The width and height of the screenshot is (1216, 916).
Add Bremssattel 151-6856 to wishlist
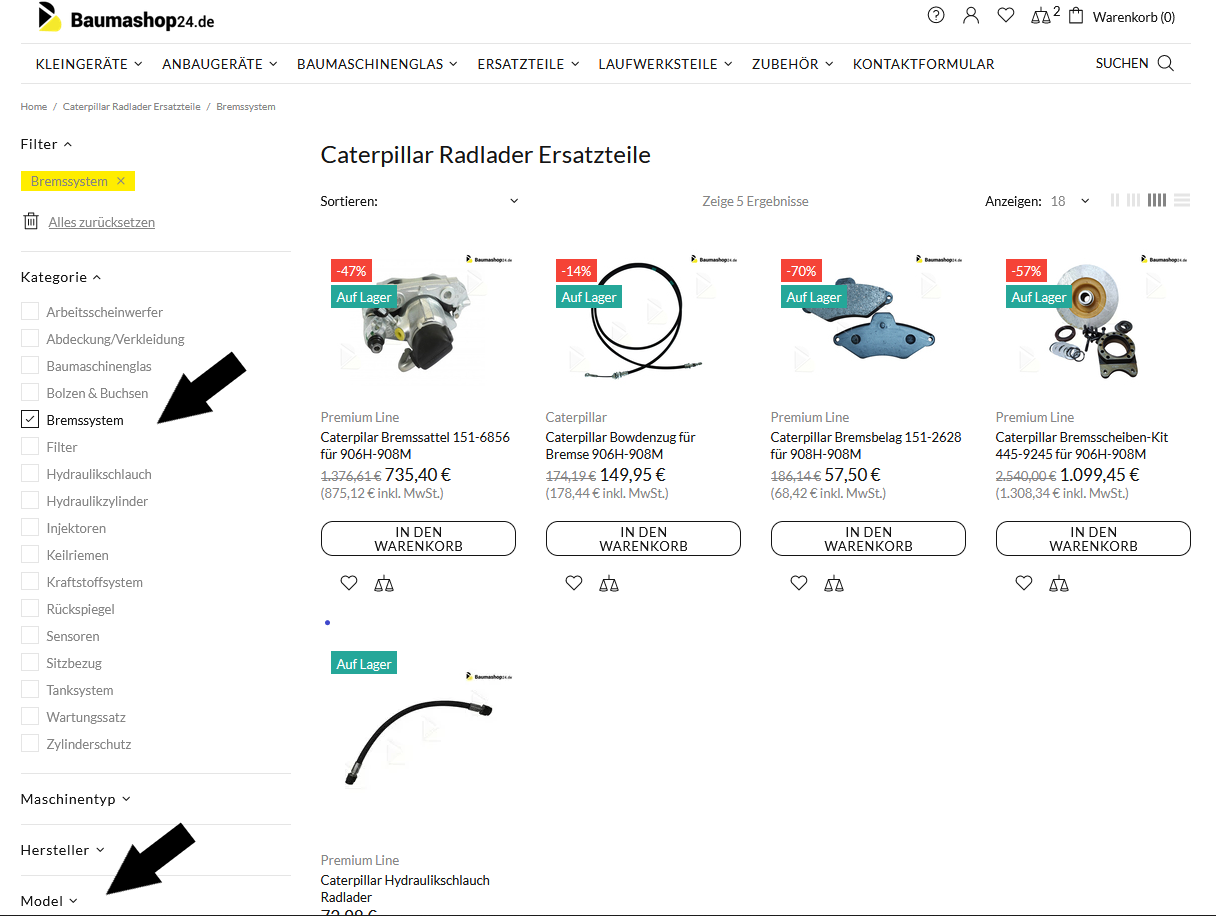coord(348,583)
